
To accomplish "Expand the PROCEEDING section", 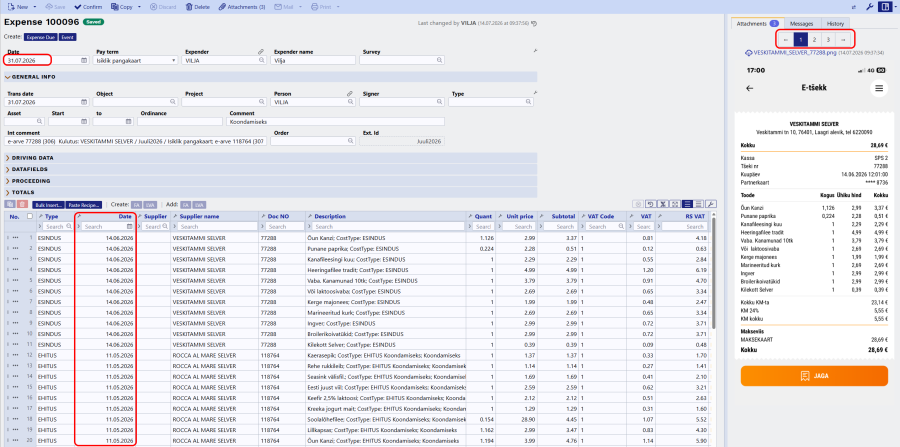I will [x=270, y=181].
